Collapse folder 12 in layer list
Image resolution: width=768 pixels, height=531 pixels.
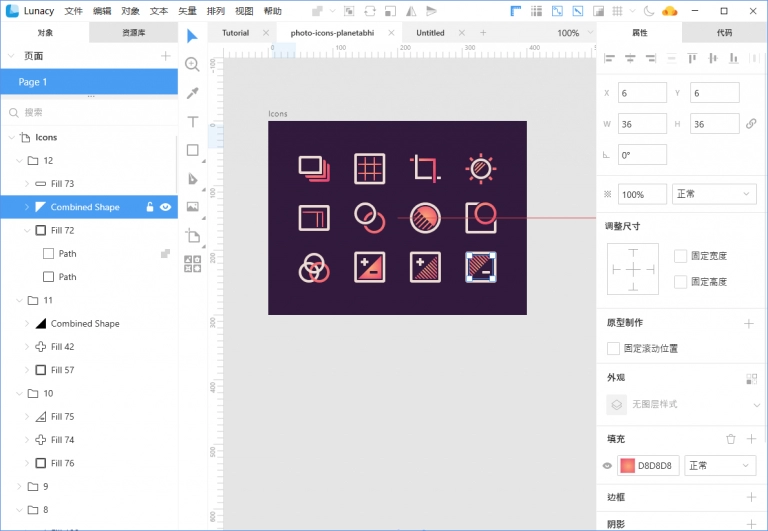click(x=19, y=161)
